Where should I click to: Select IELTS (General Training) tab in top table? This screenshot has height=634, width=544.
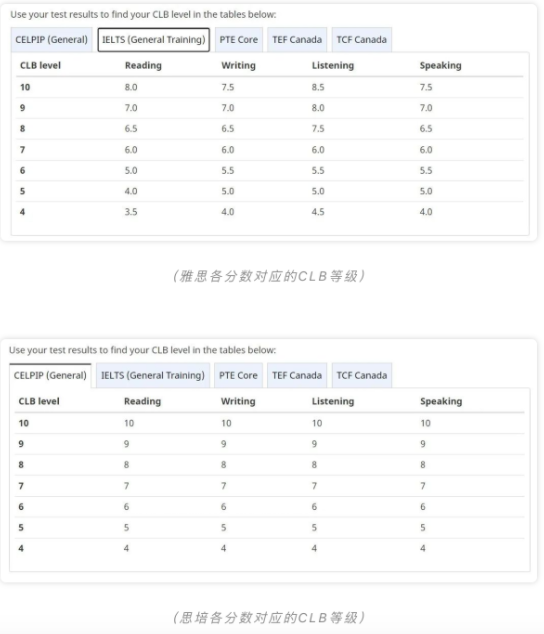click(154, 40)
